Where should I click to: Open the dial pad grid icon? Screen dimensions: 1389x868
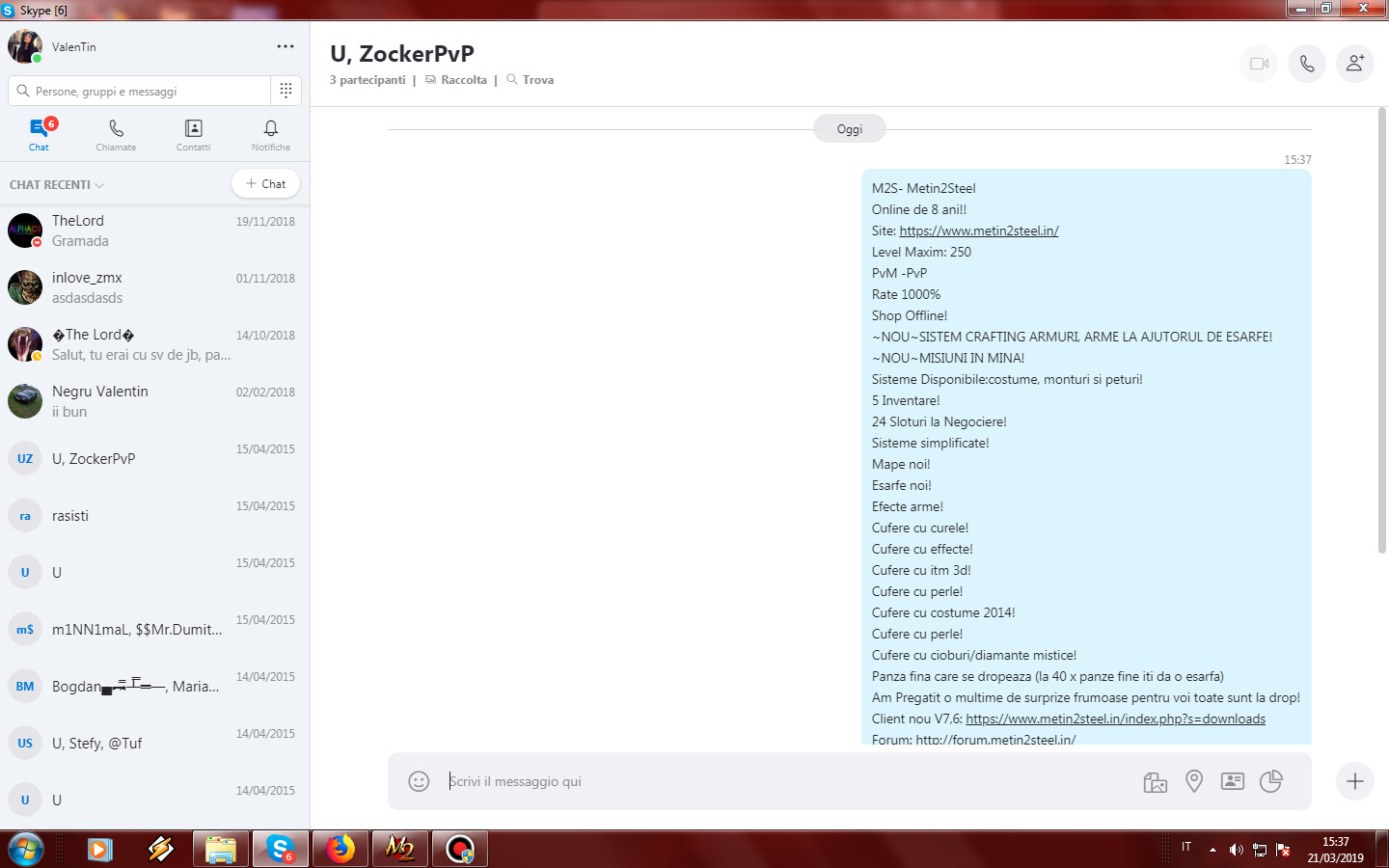coord(286,91)
